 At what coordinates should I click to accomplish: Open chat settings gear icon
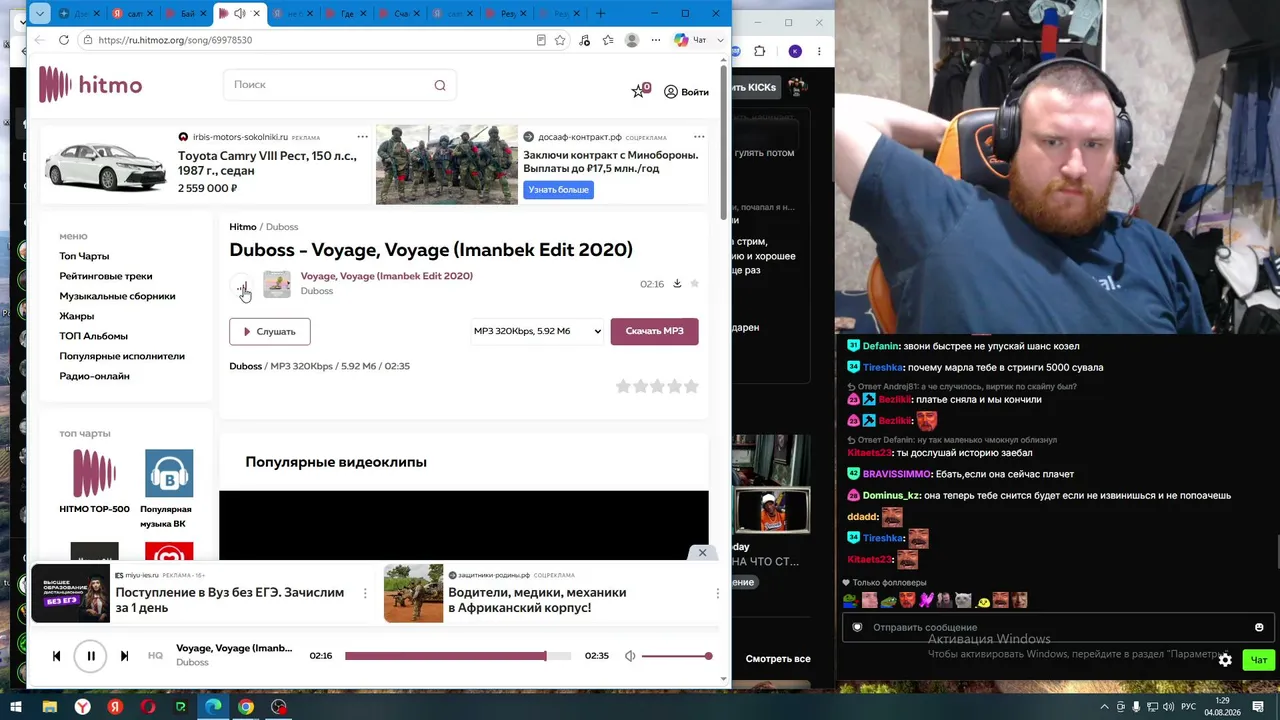tap(1225, 660)
